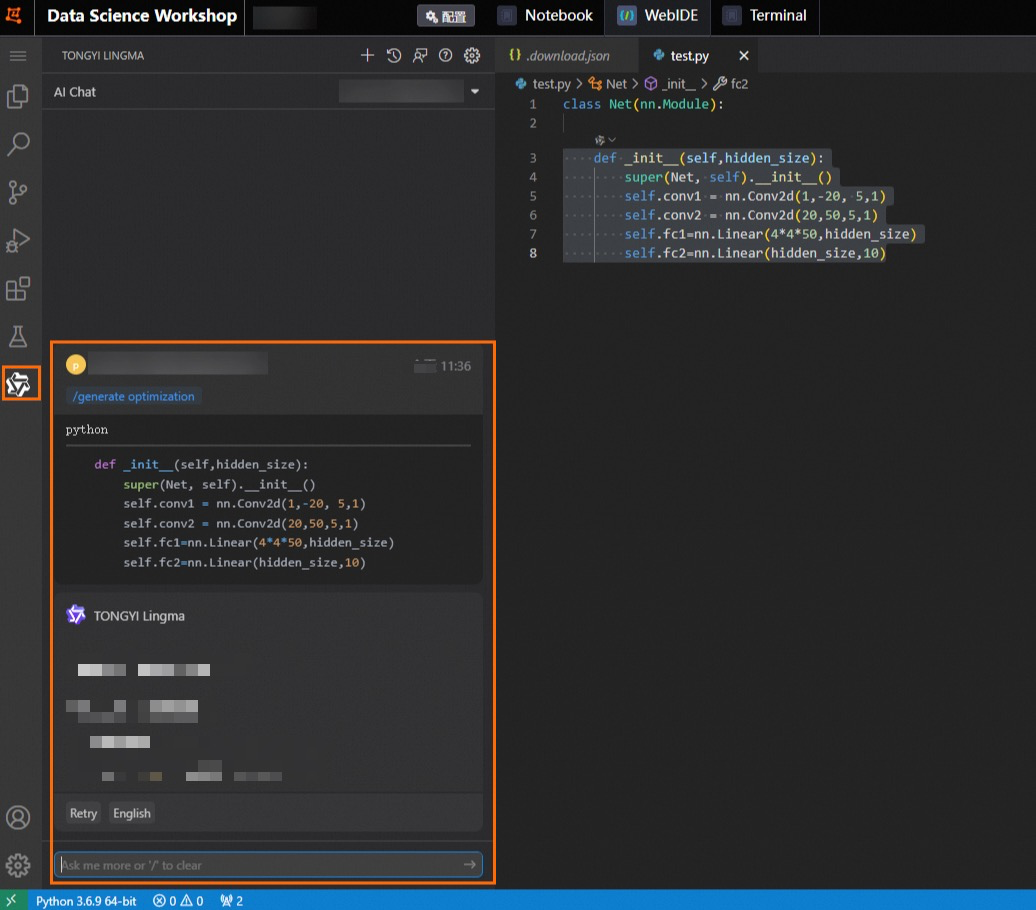This screenshot has width=1036, height=910.
Task: Select the Python 3.6.9 interpreter in the status bar
Action: pyautogui.click(x=88, y=900)
